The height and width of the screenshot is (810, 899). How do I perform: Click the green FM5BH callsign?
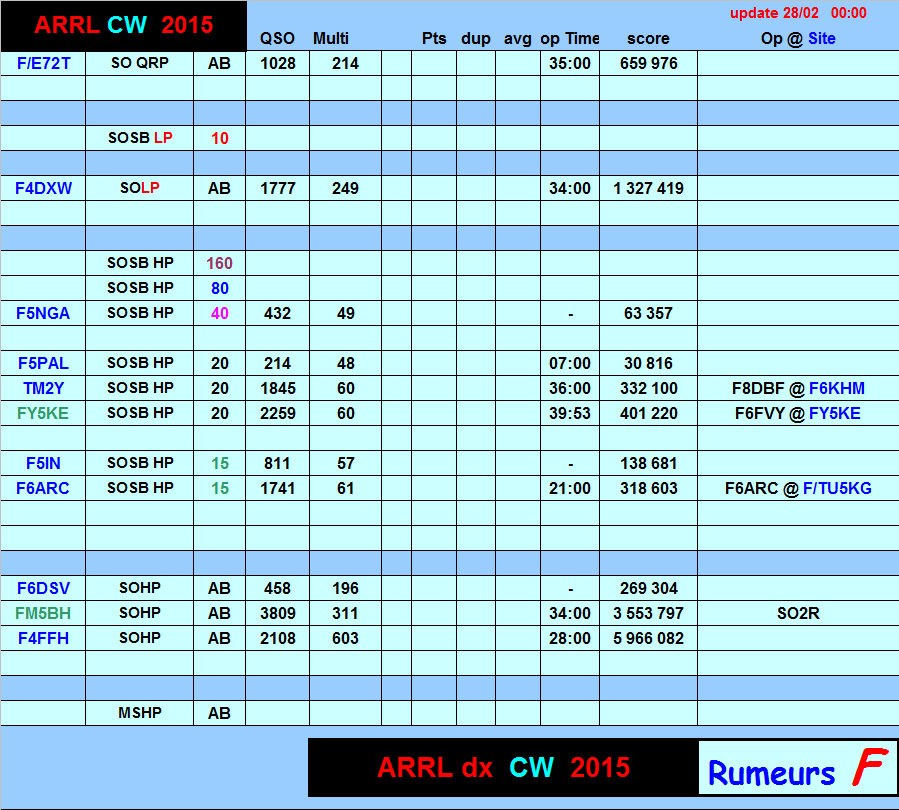[43, 613]
